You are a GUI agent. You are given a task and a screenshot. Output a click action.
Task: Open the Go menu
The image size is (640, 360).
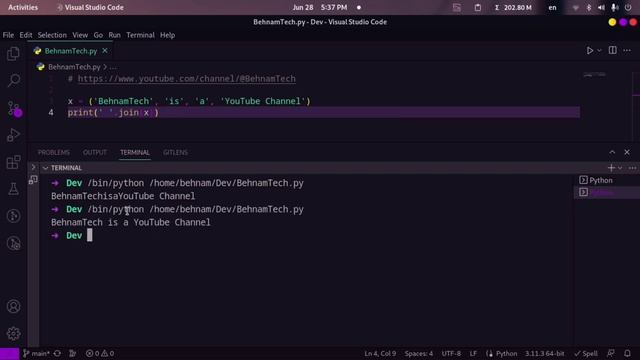[x=98, y=35]
